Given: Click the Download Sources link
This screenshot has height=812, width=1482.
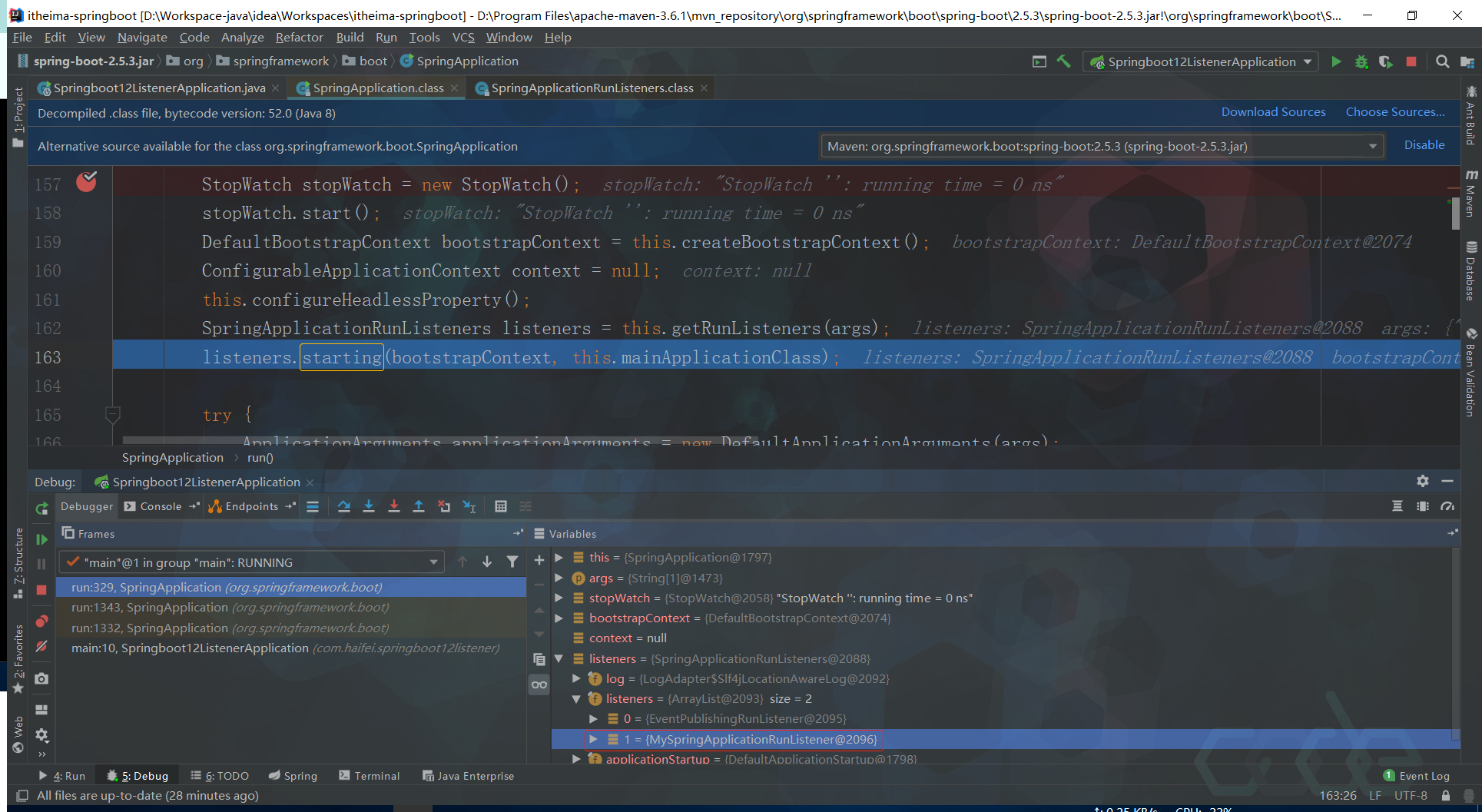Looking at the screenshot, I should (1274, 112).
